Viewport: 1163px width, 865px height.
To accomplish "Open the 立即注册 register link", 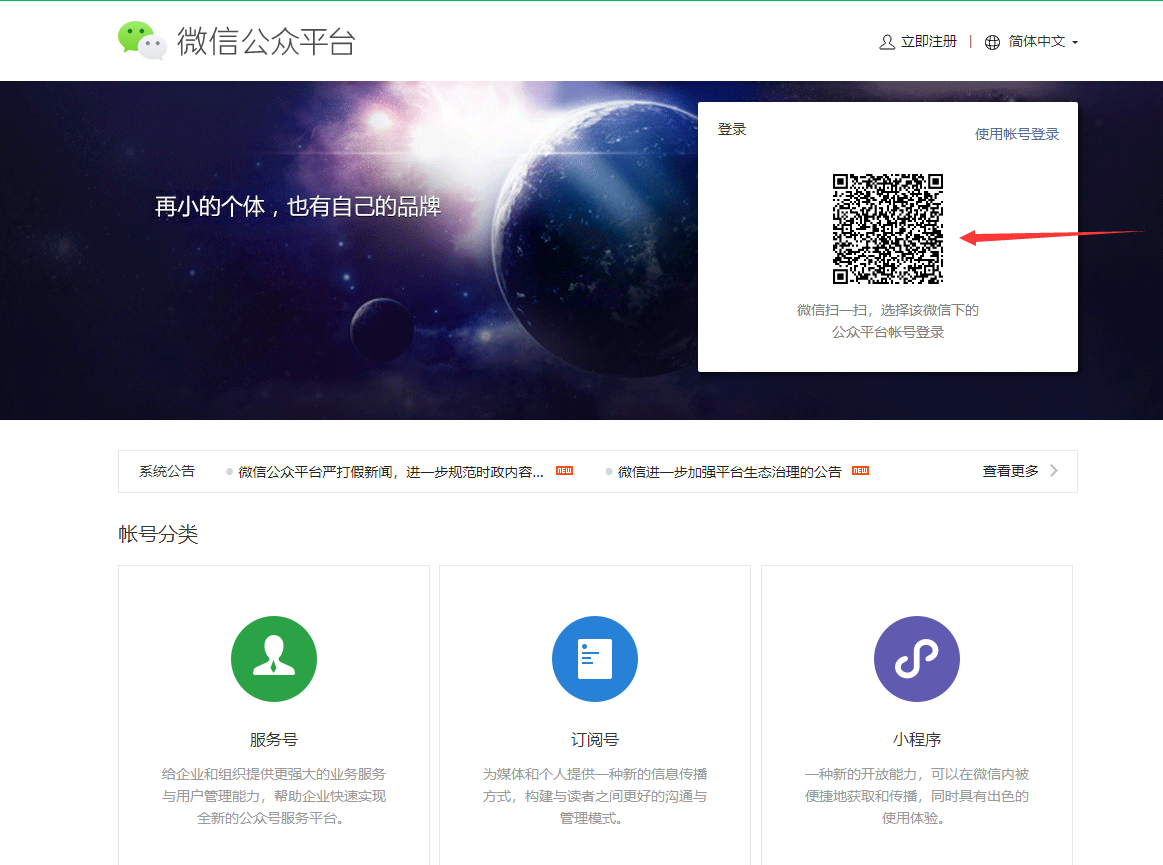I will (x=929, y=42).
